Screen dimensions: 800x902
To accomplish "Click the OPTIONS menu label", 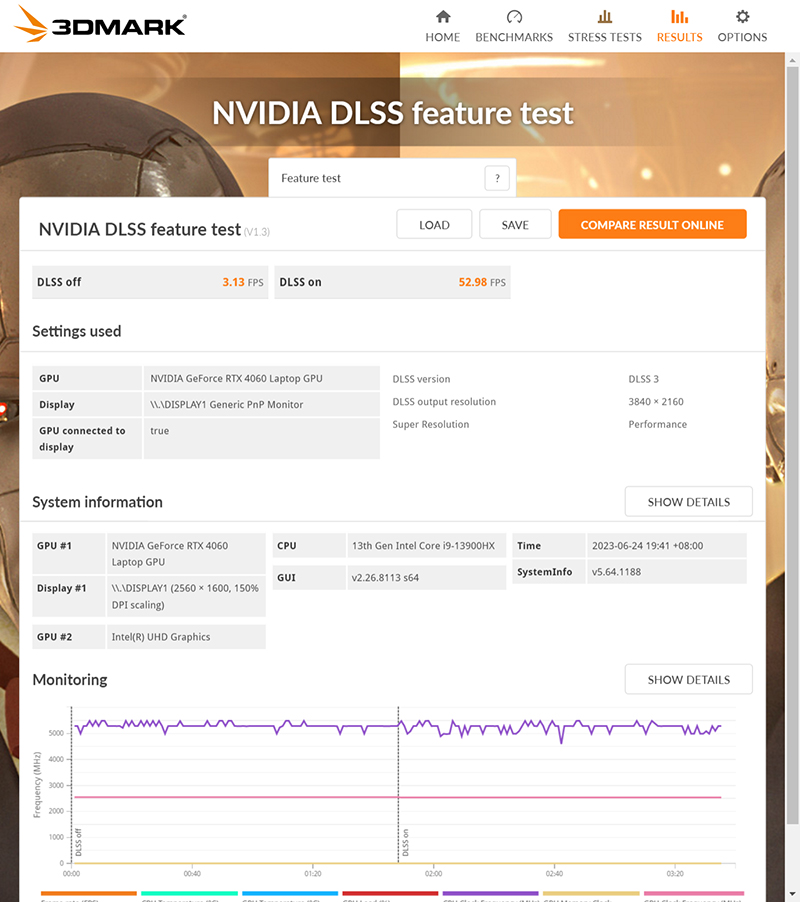I will coord(742,37).
